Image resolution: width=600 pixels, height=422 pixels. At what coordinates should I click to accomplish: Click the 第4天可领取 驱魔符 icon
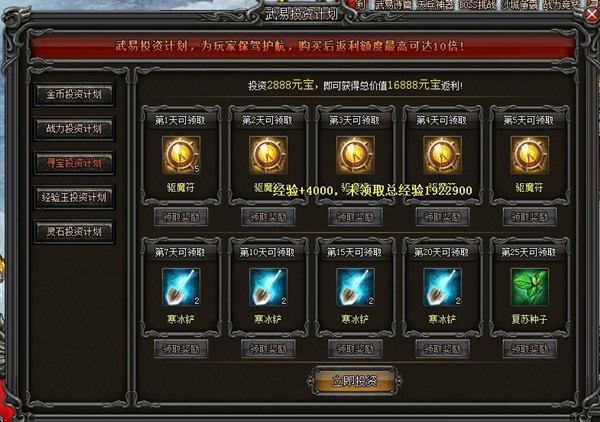tap(442, 155)
